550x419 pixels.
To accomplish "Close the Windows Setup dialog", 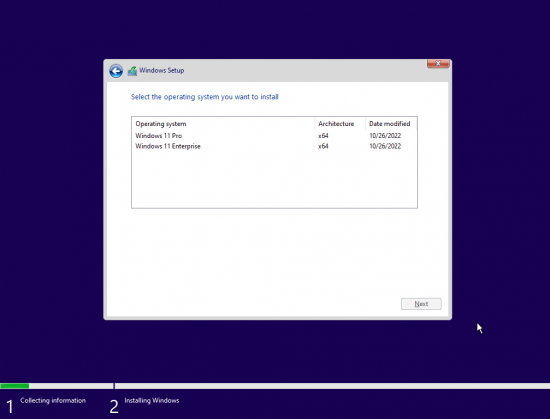I will click(x=438, y=63).
